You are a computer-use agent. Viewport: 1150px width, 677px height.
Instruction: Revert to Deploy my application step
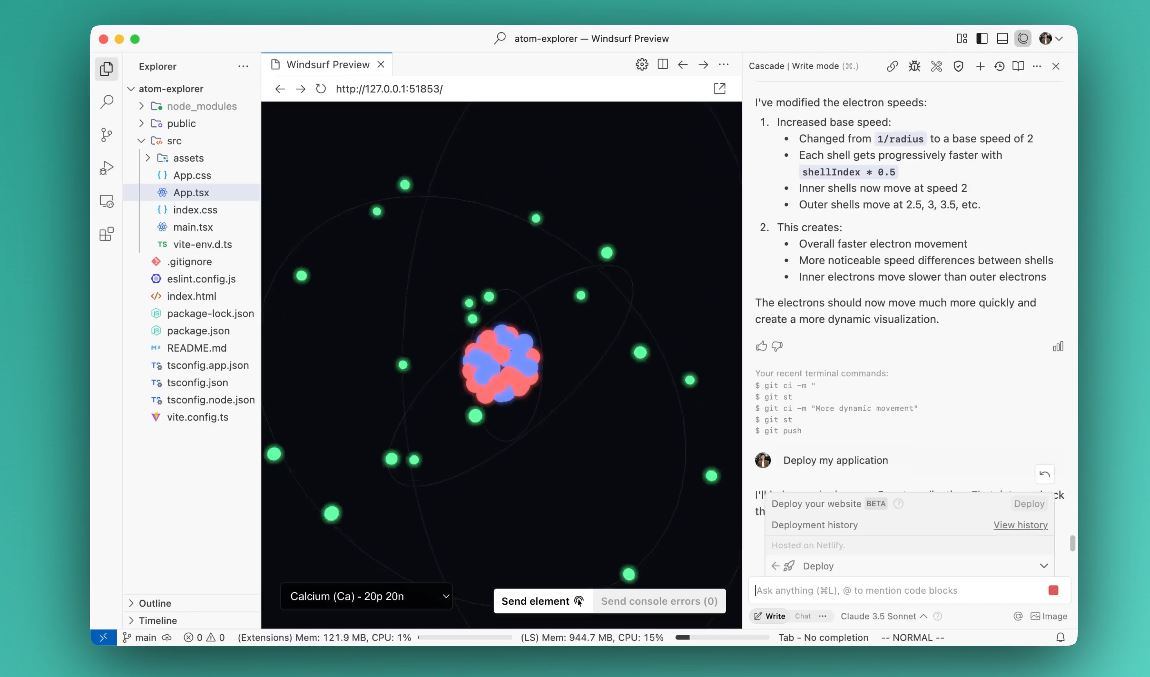(1044, 474)
